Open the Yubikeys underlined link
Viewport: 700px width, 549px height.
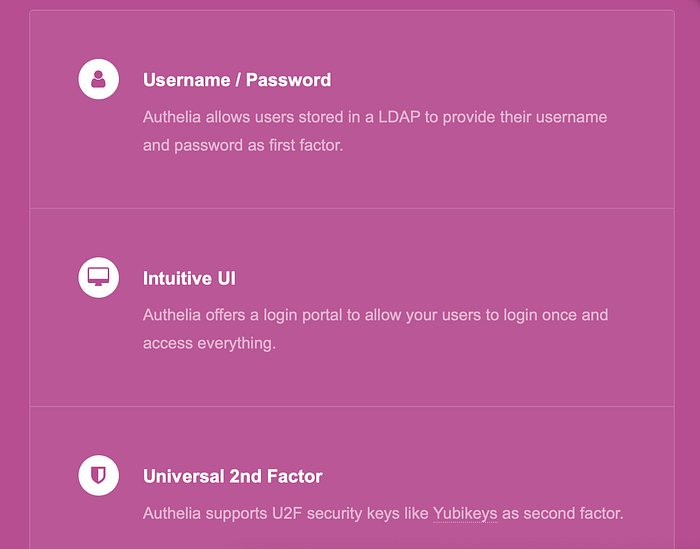465,514
